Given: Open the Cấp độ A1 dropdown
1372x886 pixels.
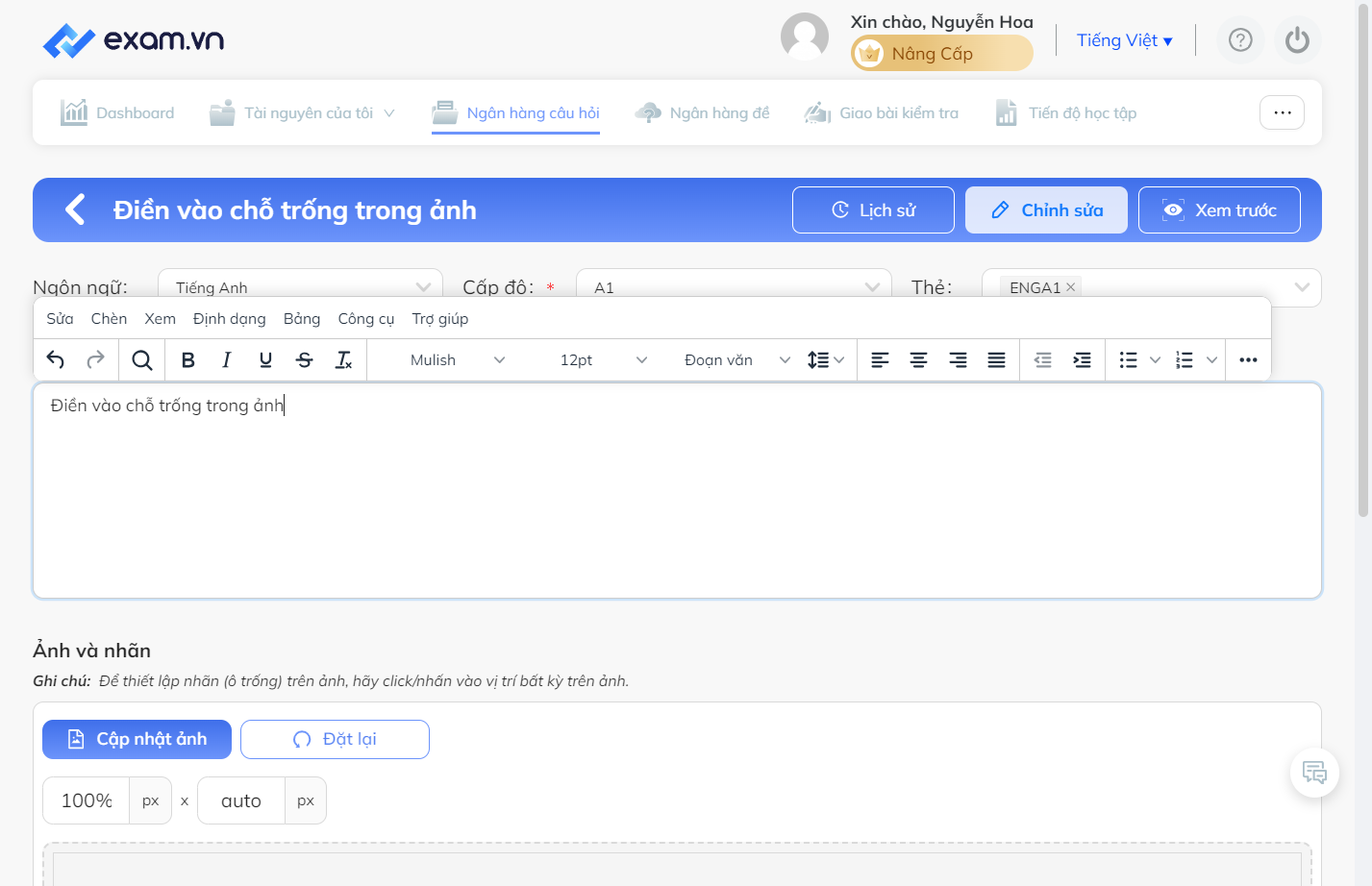Looking at the screenshot, I should [734, 287].
